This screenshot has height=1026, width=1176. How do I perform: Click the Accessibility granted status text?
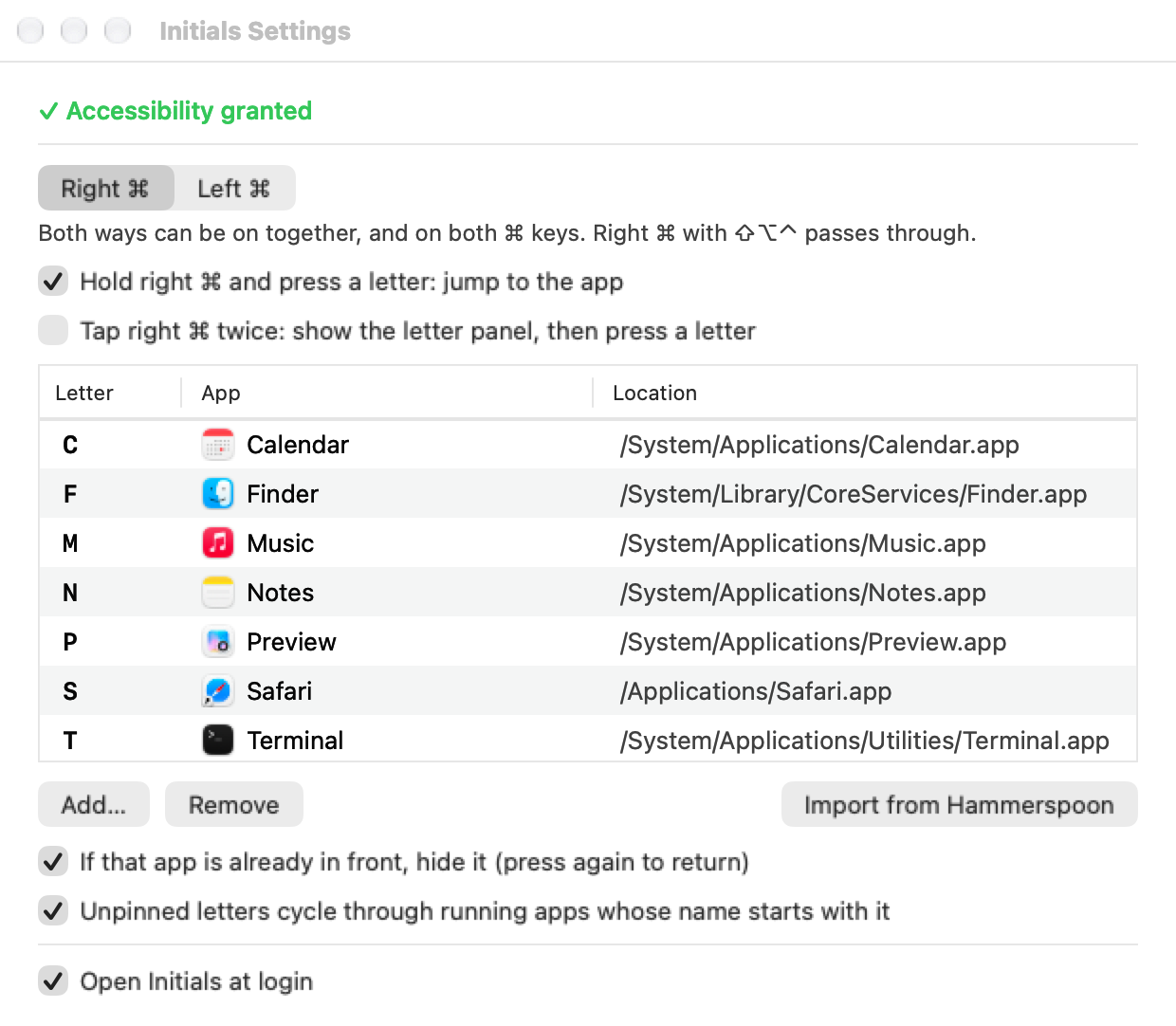click(175, 111)
